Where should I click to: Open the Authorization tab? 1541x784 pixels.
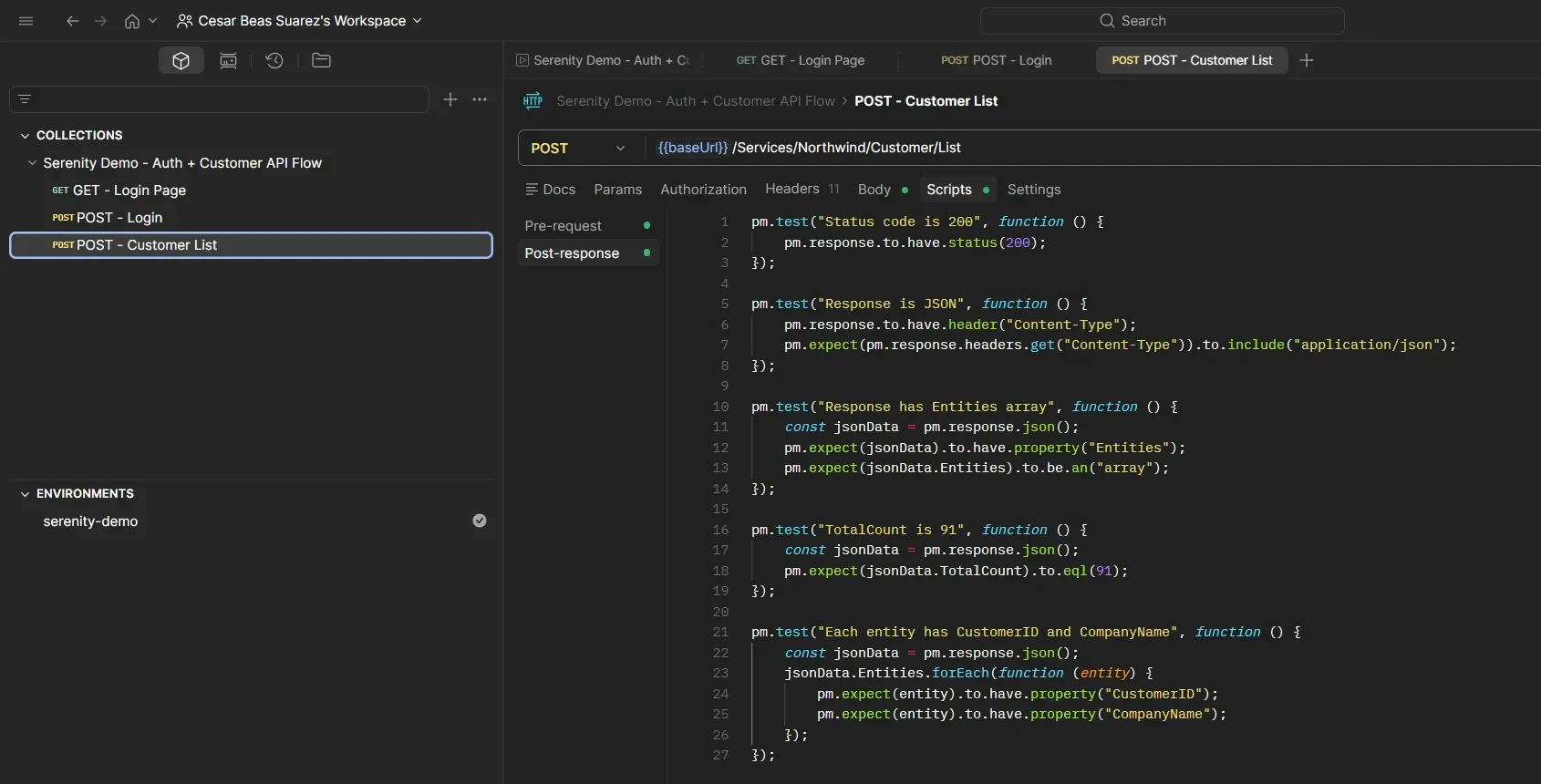[x=704, y=190]
